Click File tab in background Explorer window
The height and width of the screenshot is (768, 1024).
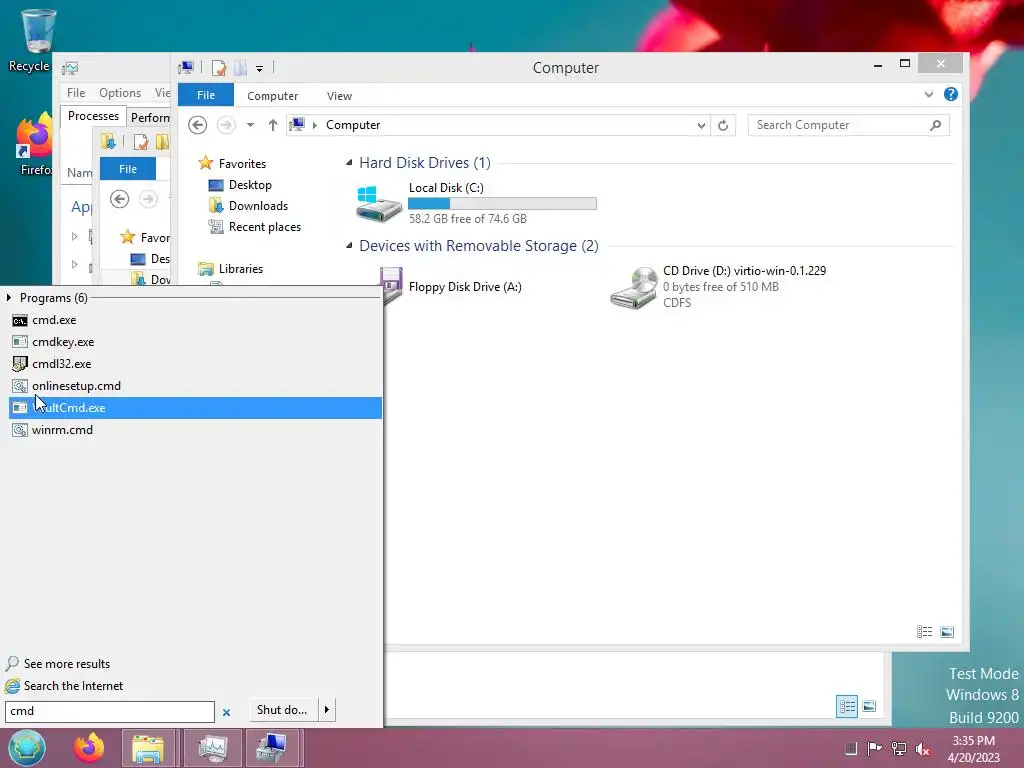click(x=128, y=168)
